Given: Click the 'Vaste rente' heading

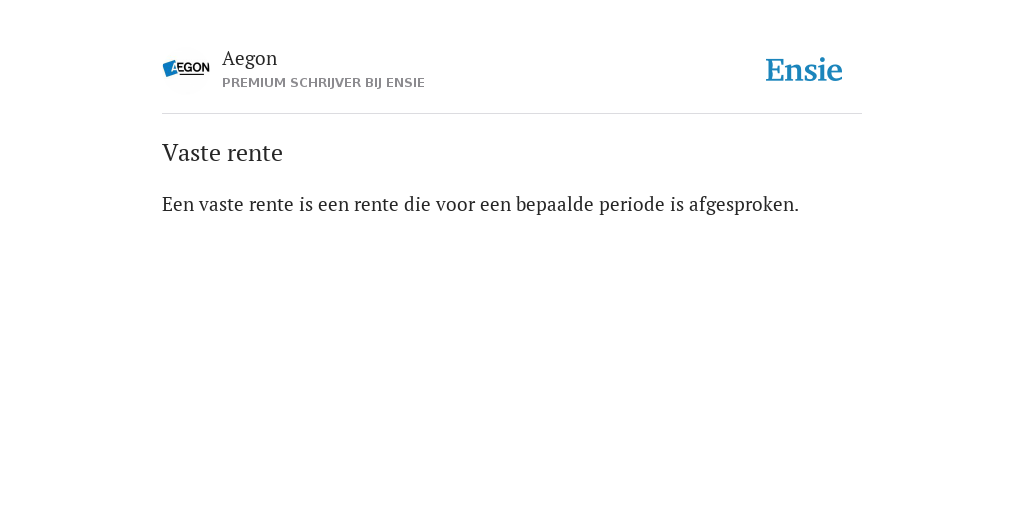Looking at the screenshot, I should [x=222, y=153].
